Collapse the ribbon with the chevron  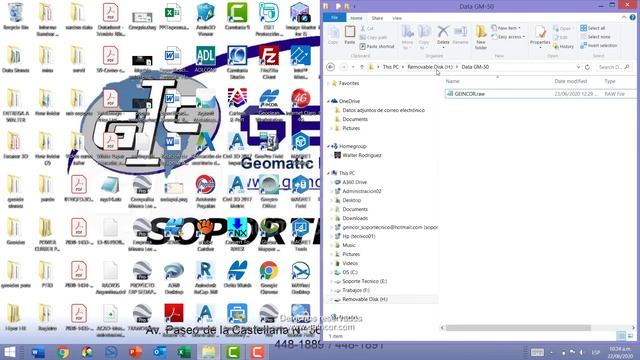[624, 18]
